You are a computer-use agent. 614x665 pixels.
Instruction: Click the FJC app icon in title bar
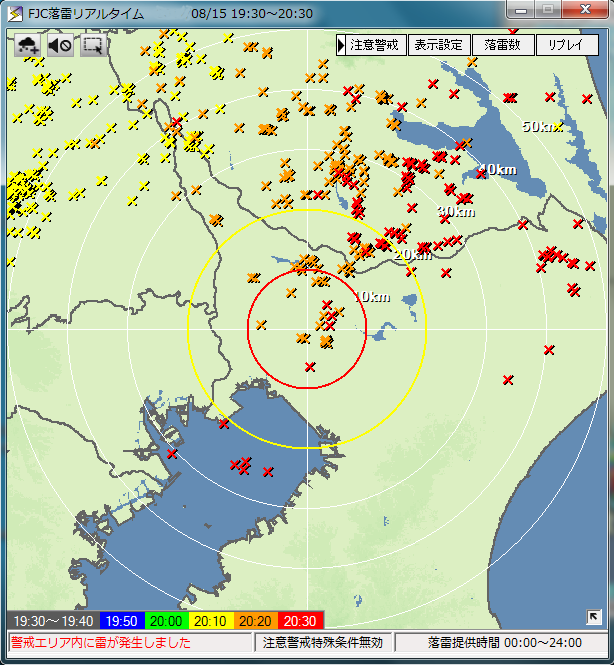(15, 14)
